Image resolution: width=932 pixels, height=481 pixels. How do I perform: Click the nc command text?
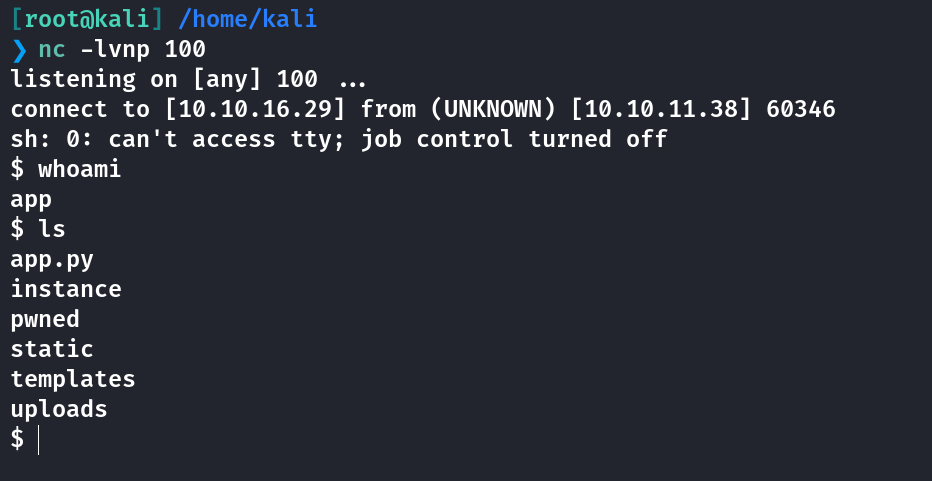52,50
